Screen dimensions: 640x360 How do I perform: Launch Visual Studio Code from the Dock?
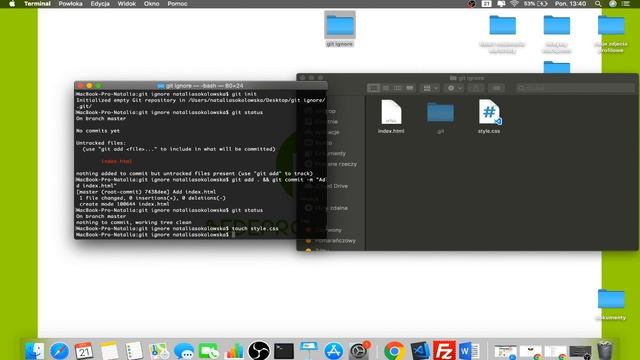[419, 351]
